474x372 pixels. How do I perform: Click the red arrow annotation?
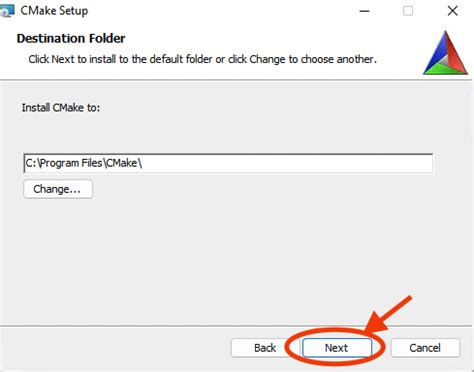point(388,314)
